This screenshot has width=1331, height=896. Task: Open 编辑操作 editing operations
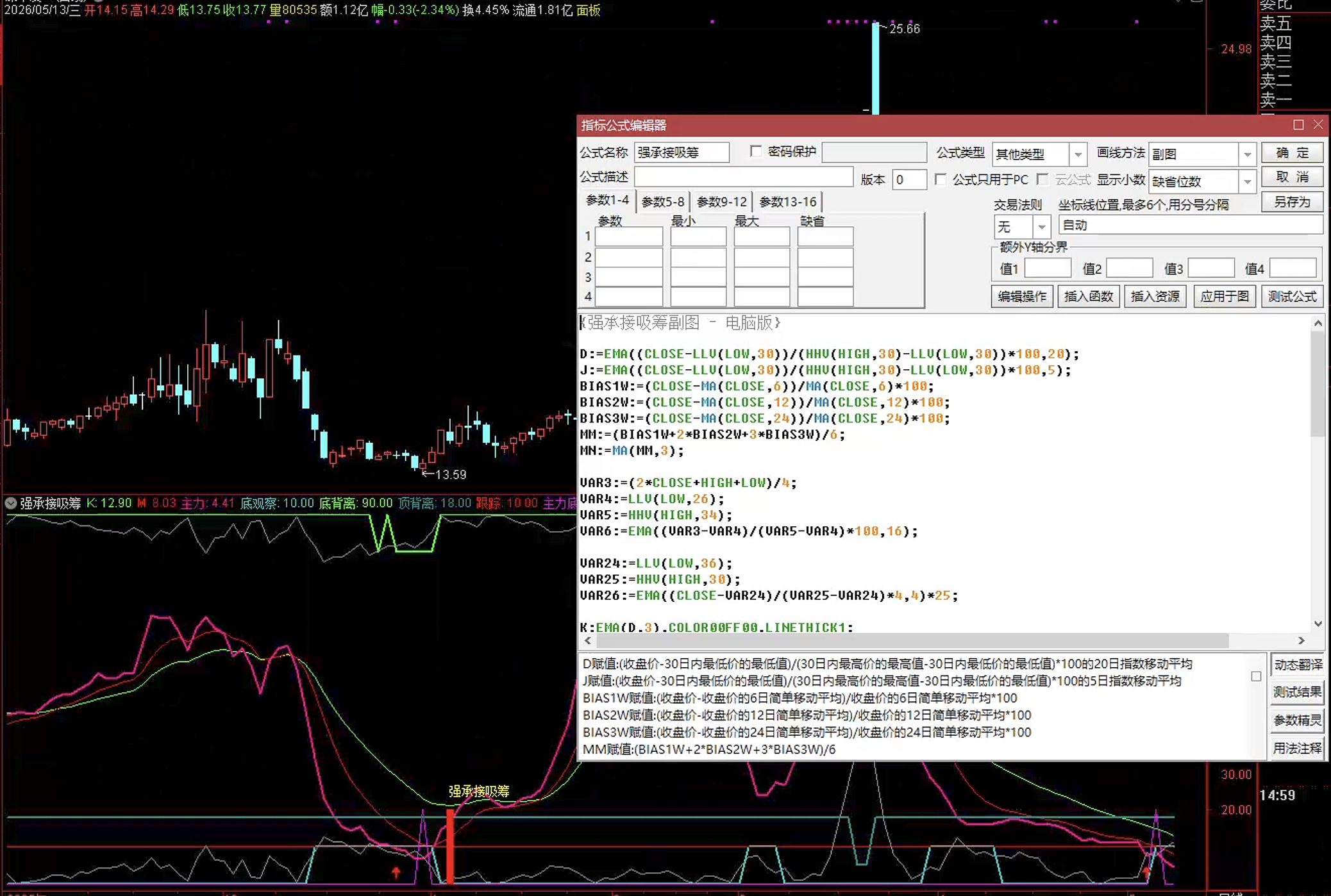tap(1022, 297)
